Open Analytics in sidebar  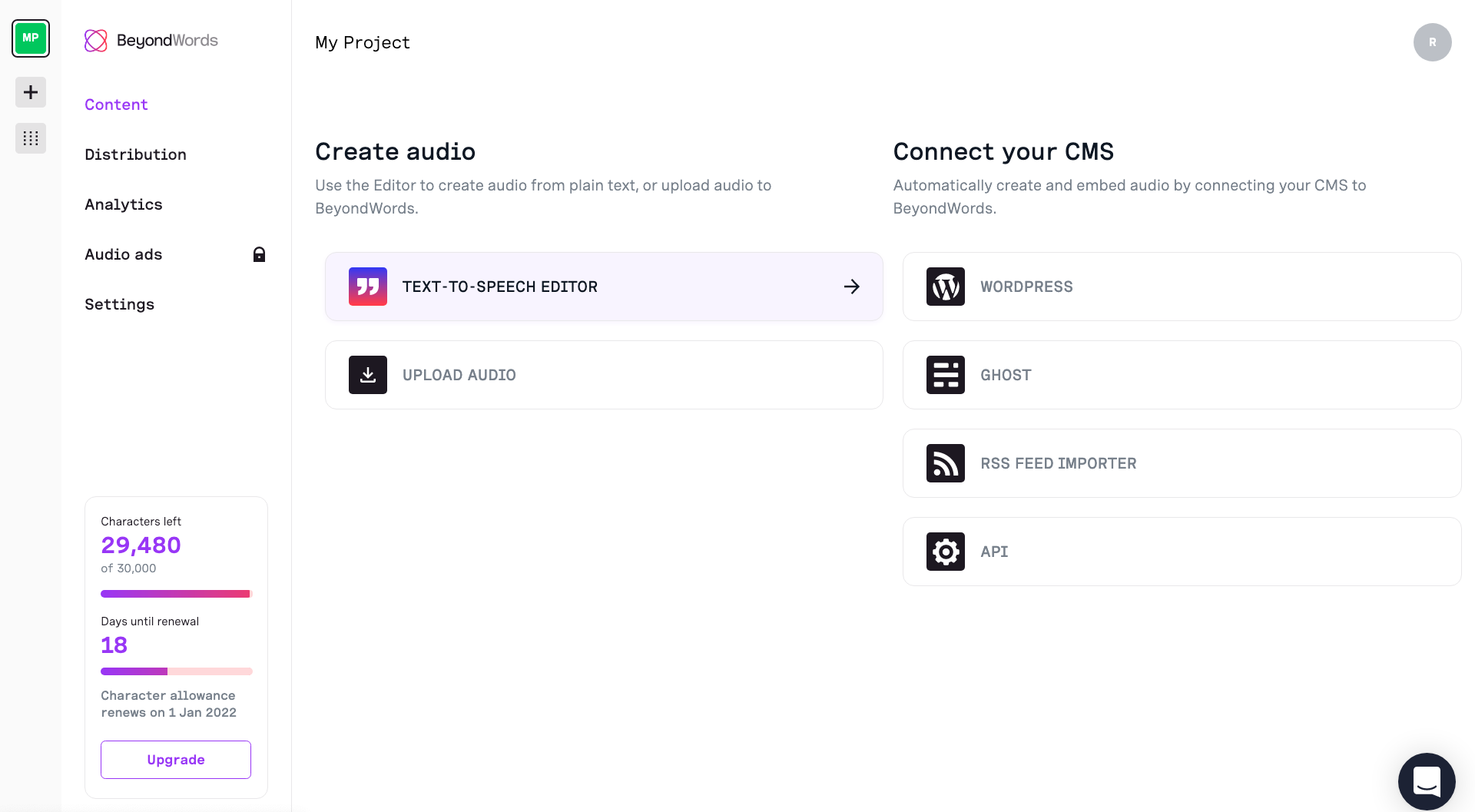[124, 204]
